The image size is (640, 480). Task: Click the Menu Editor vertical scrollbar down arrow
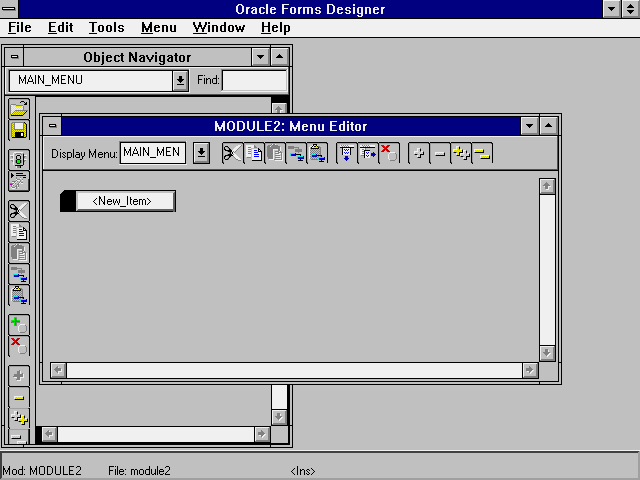[547, 352]
